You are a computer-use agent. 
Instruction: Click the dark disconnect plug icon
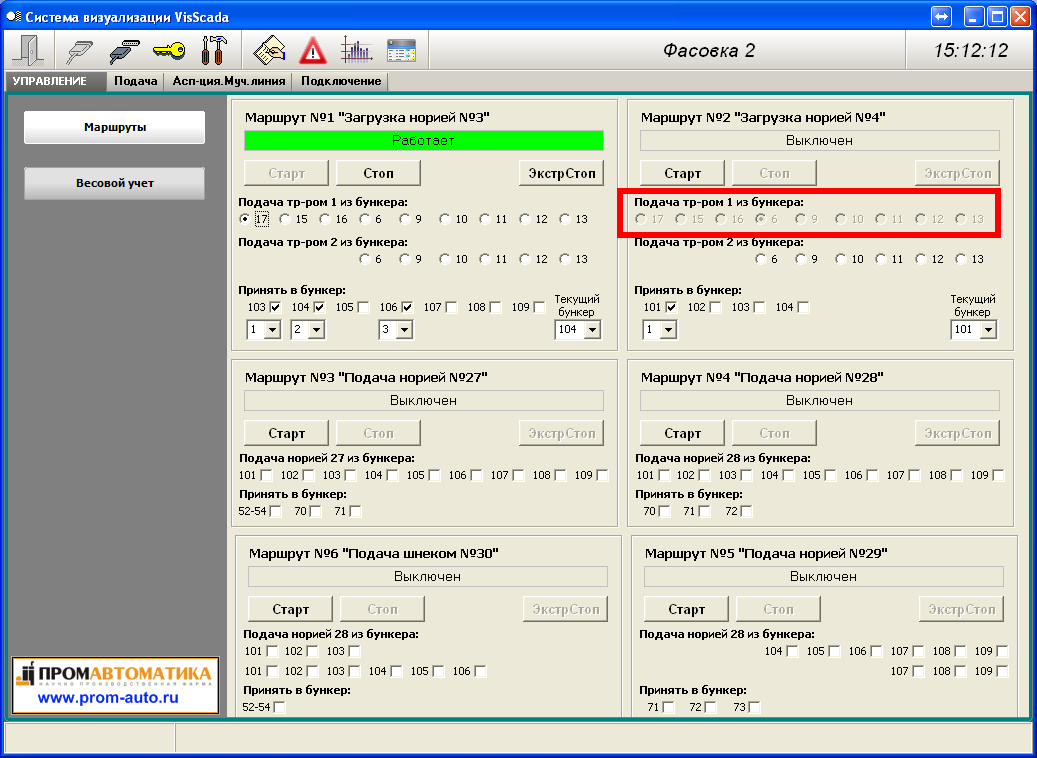point(123,50)
